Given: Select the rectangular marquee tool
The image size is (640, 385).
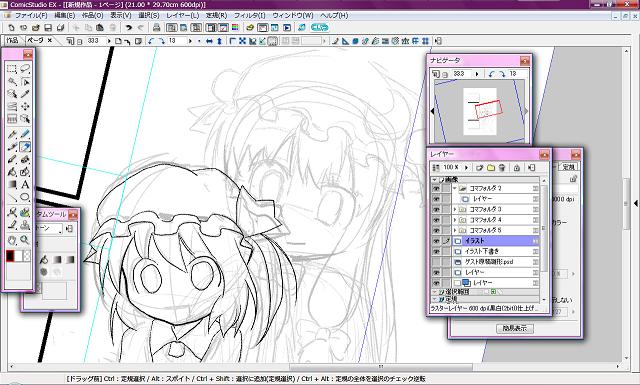Looking at the screenshot, I should [12, 69].
